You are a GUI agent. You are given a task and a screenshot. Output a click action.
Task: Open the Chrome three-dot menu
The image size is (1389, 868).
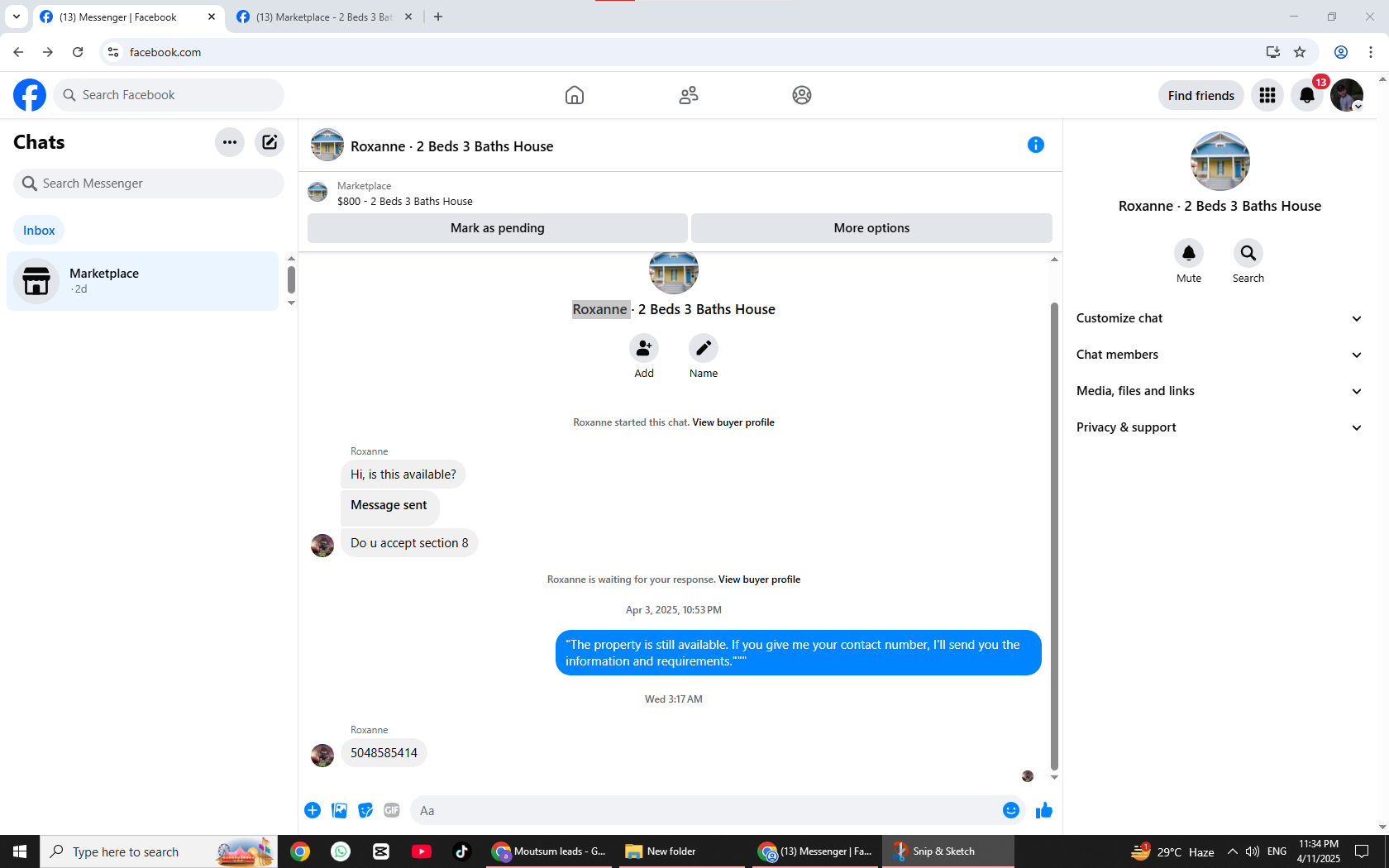point(1371,52)
